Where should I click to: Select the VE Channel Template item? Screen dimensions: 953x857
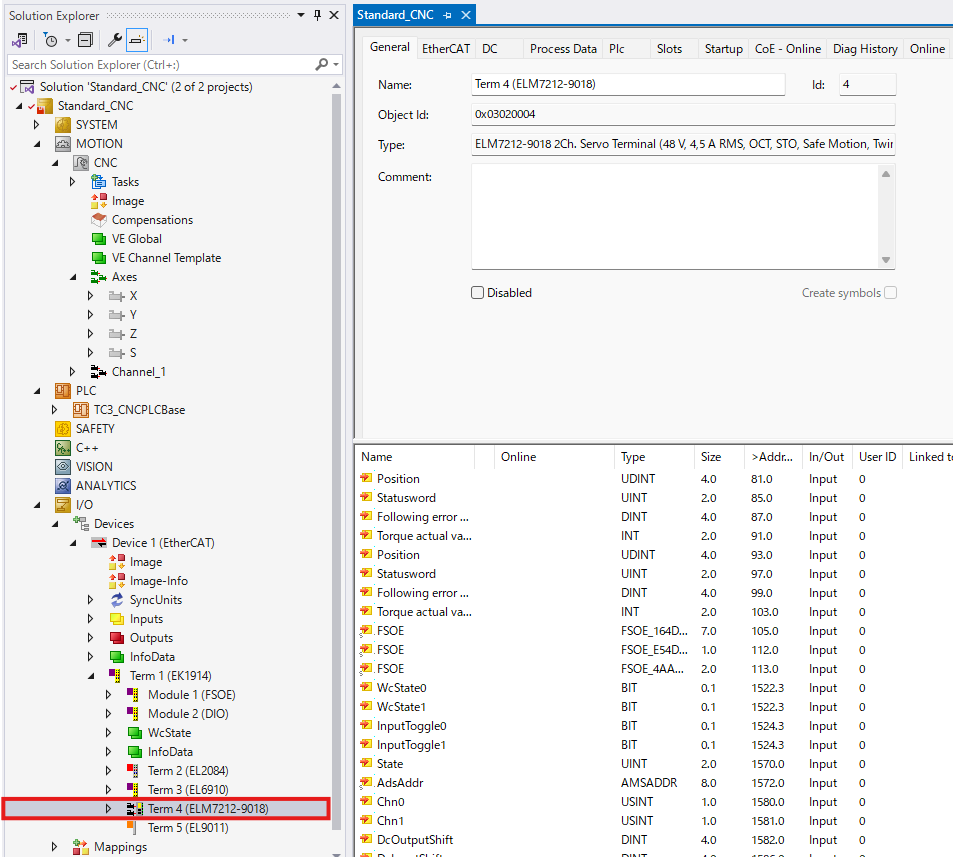point(166,258)
